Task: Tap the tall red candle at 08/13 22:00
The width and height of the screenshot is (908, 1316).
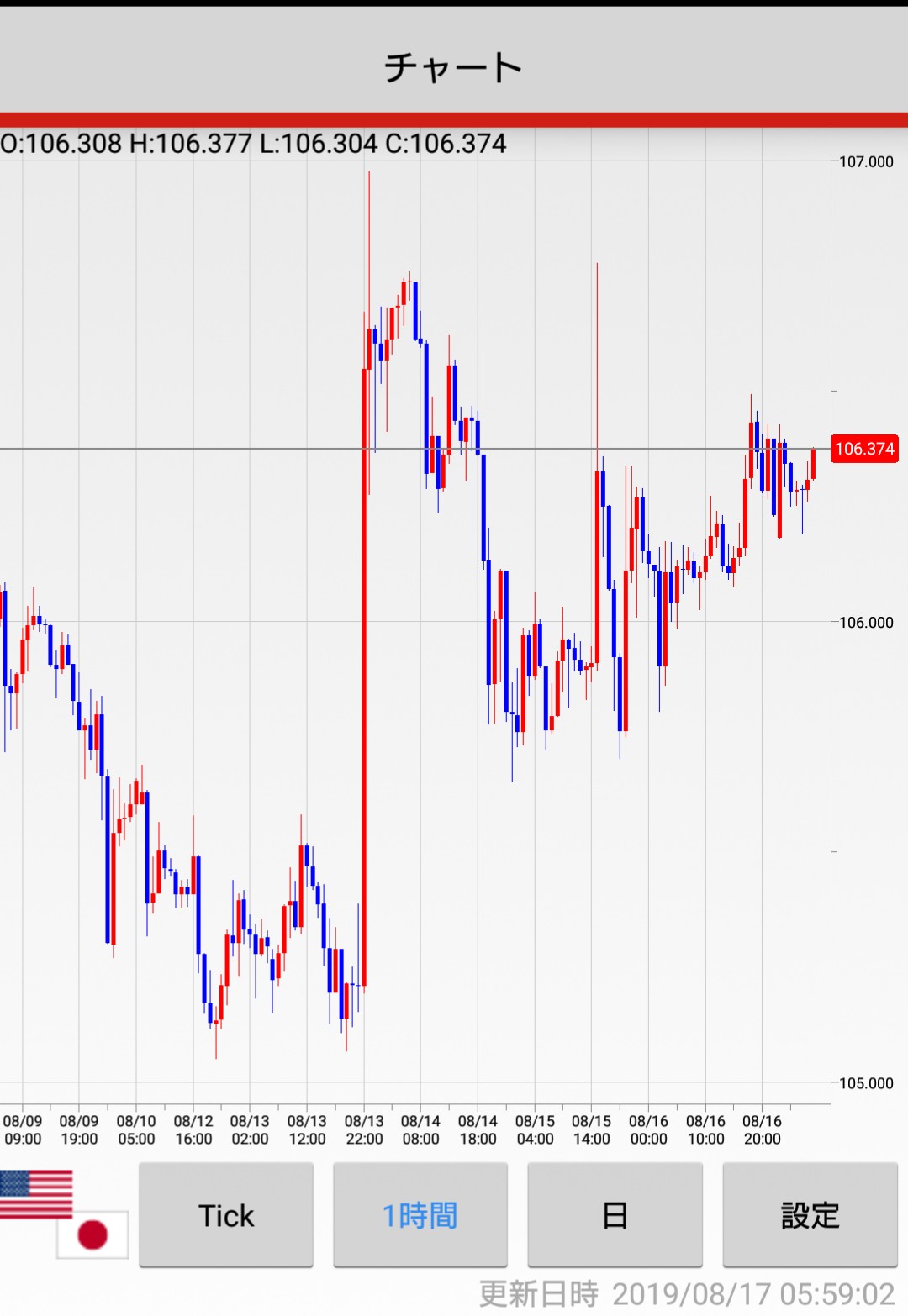Action: pyautogui.click(x=364, y=672)
